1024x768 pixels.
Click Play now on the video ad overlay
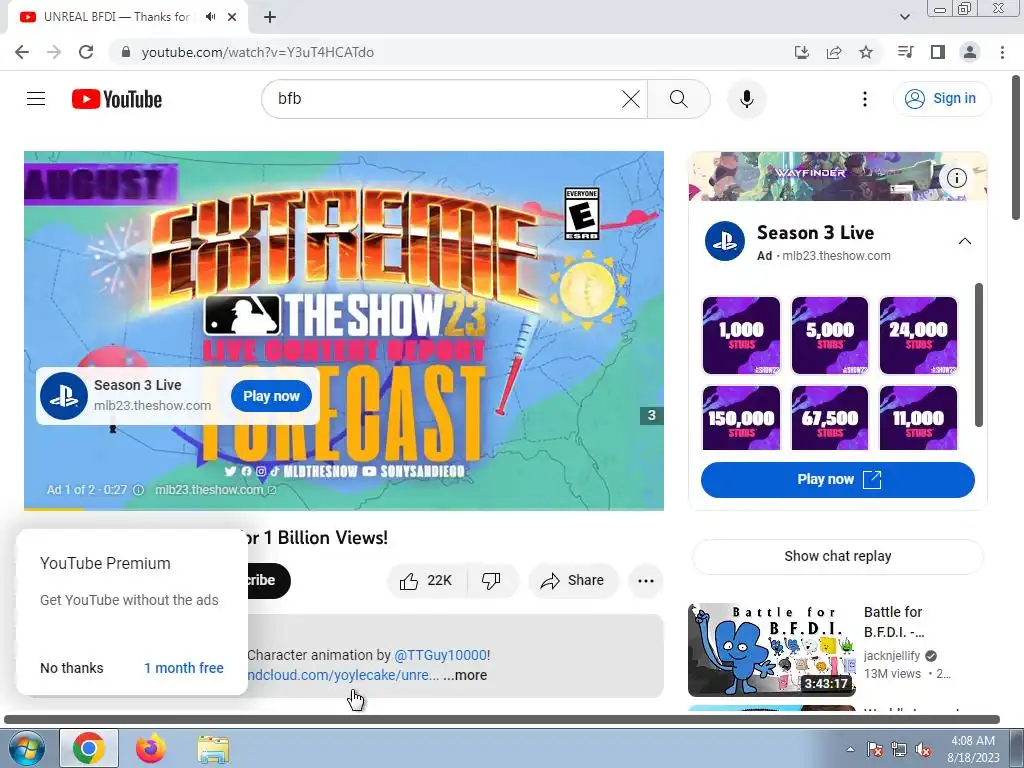pyautogui.click(x=271, y=396)
